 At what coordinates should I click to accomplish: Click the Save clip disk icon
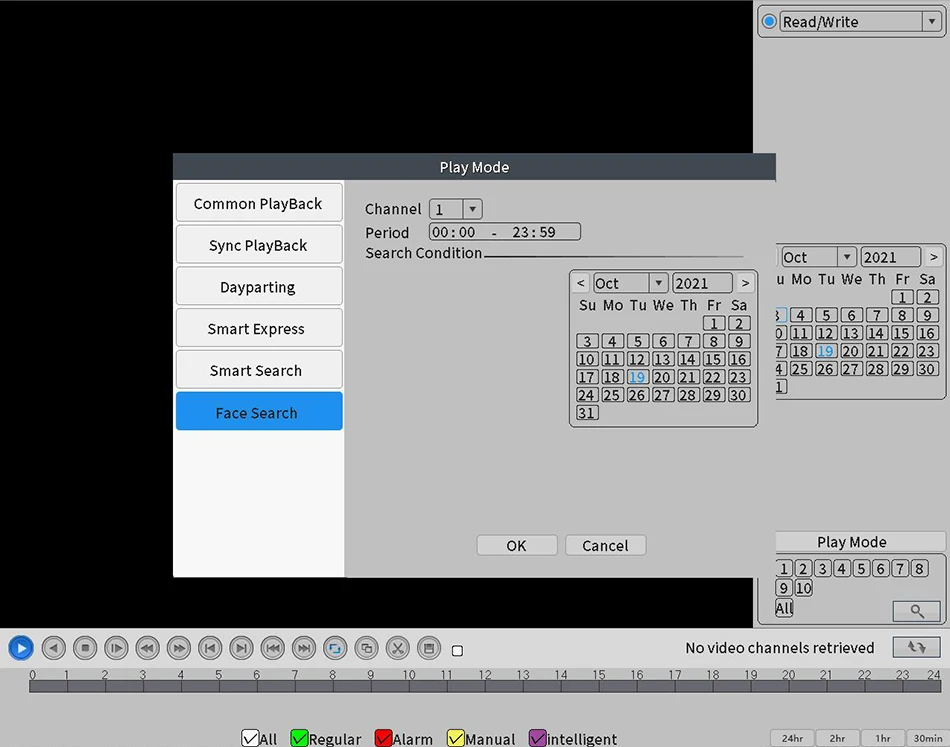pyautogui.click(x=429, y=648)
